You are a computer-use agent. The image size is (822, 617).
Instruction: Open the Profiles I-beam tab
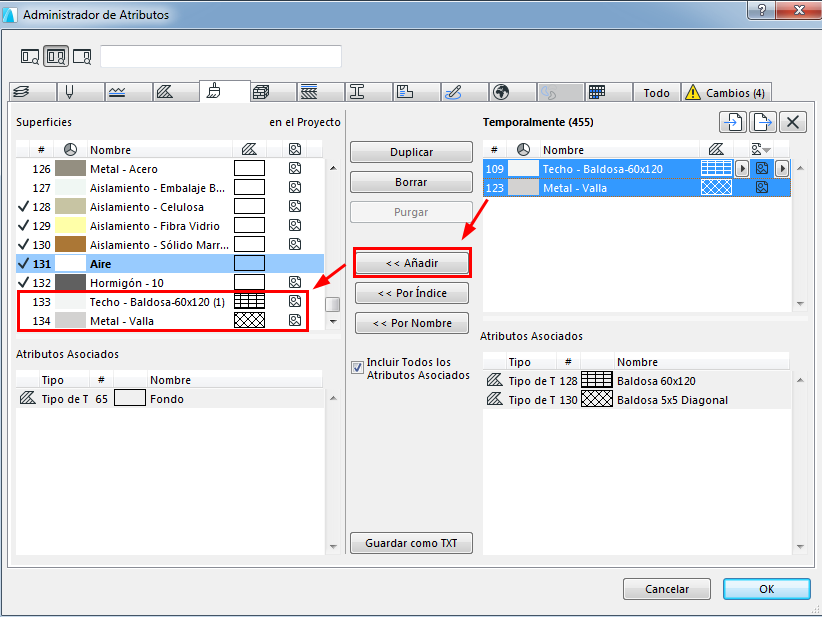coord(369,92)
